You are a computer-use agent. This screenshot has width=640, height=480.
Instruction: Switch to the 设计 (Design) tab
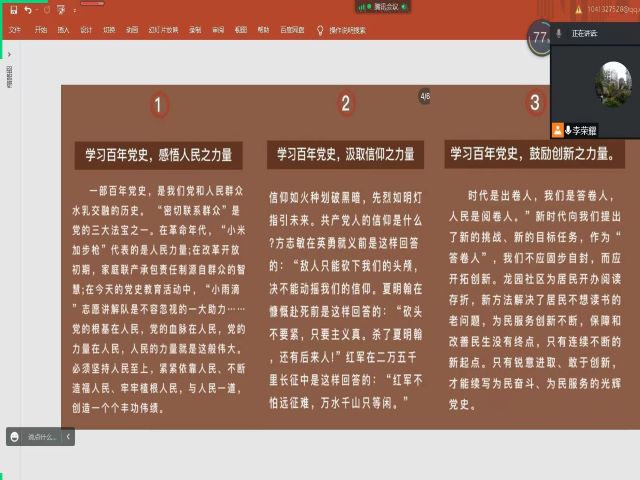point(86,30)
